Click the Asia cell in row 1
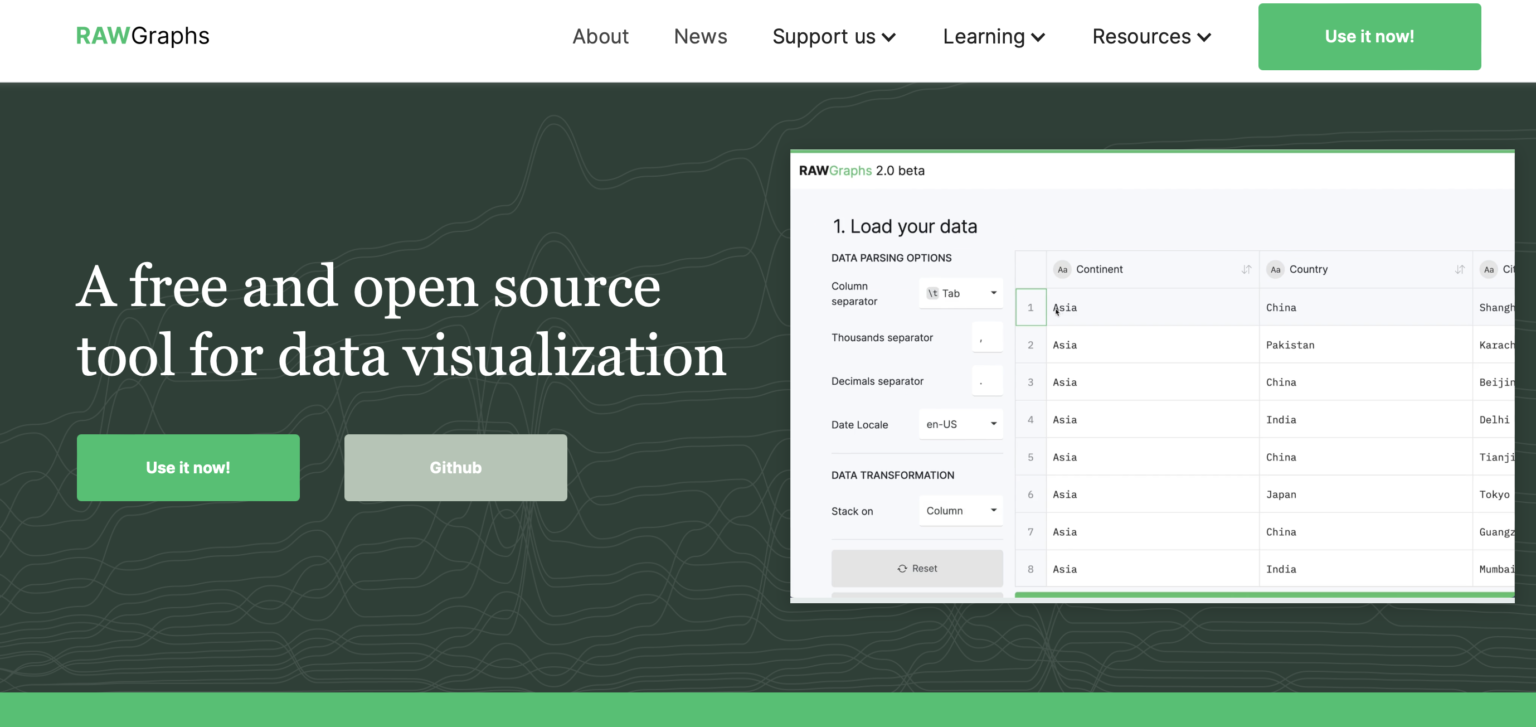The height and width of the screenshot is (727, 1536). click(1153, 307)
